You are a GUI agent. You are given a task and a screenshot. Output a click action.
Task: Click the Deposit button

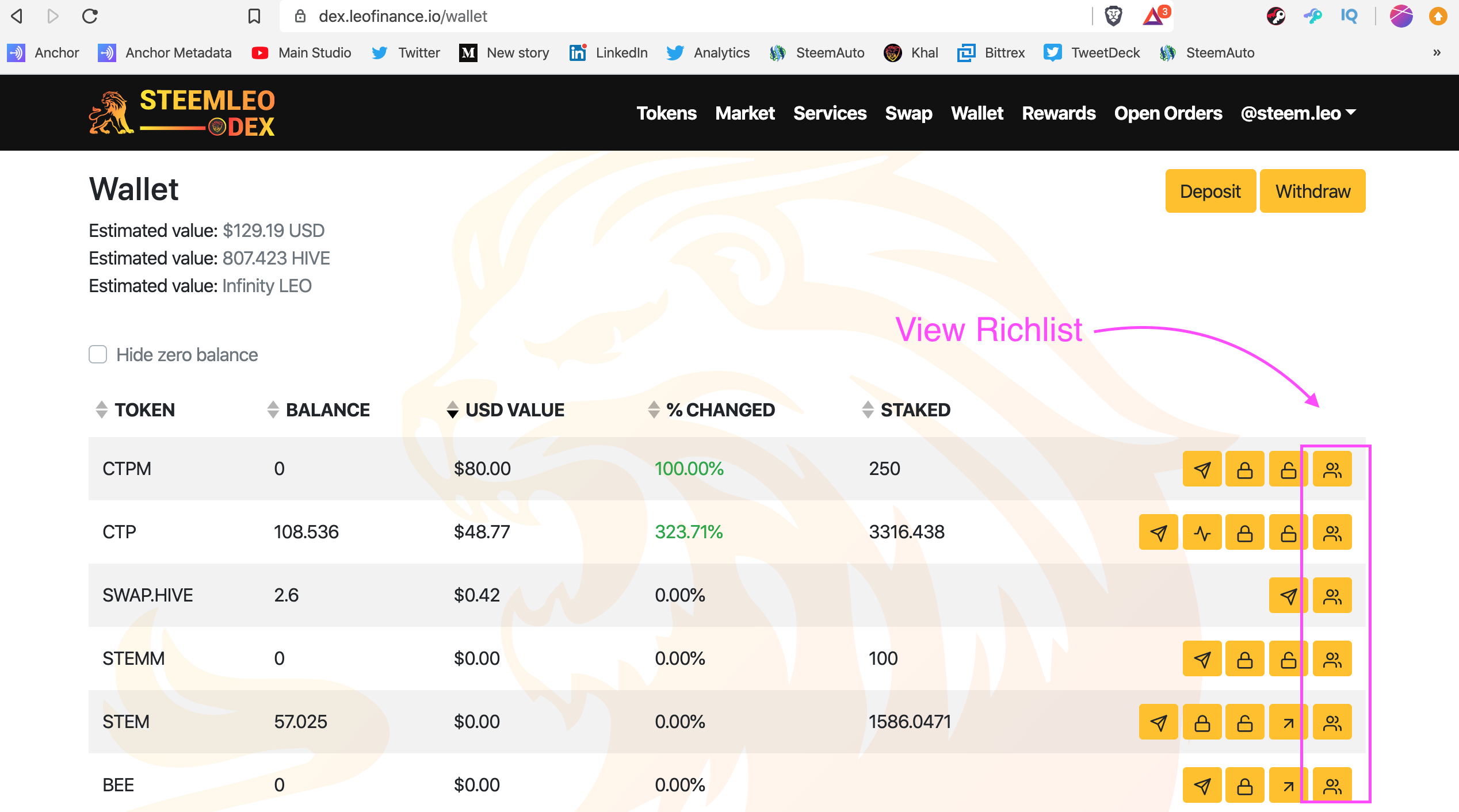[1210, 191]
